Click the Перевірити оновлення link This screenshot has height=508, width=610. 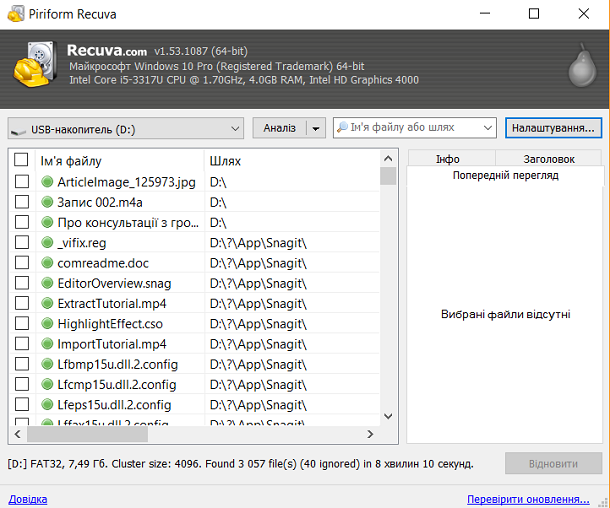point(527,499)
